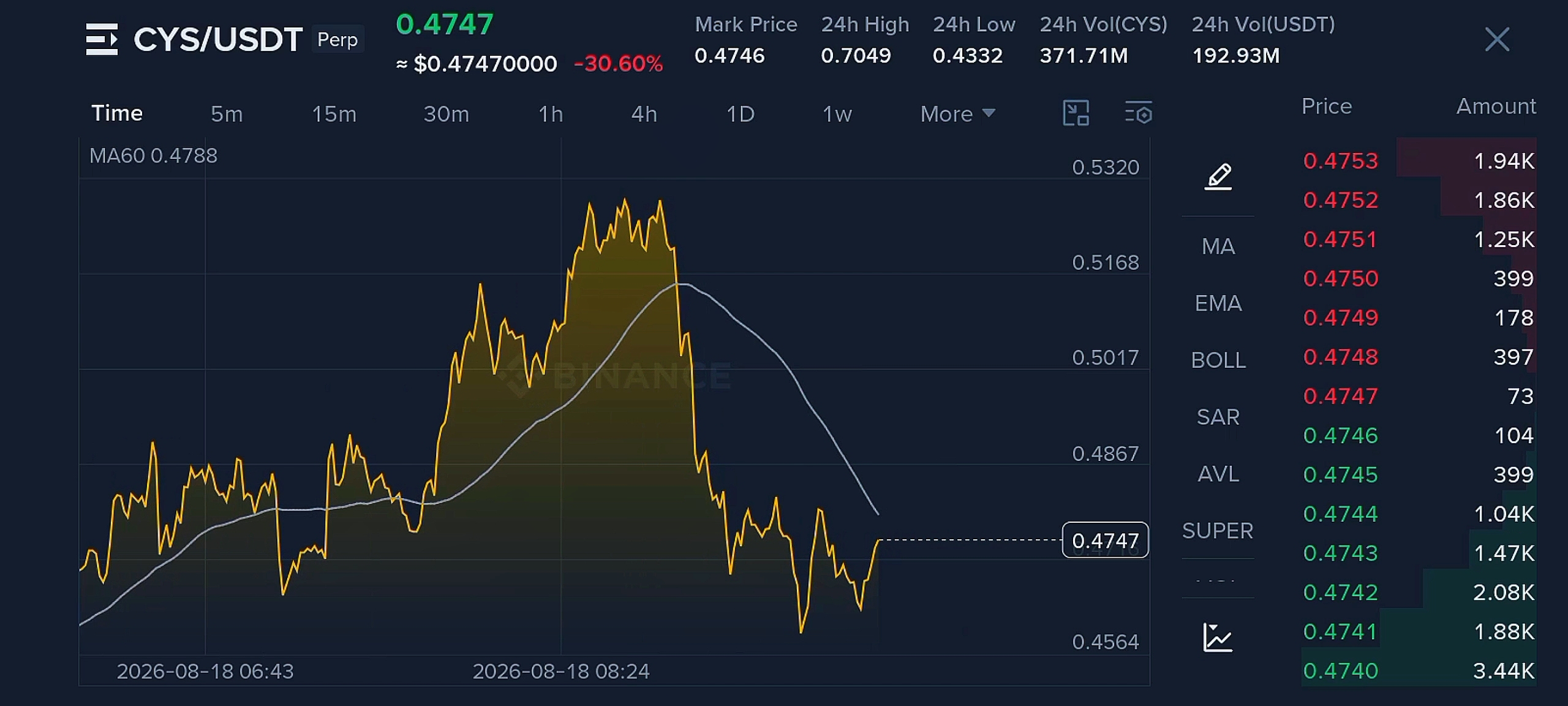Select the 1D interval
Screen dimensions: 1568x706
pos(740,114)
